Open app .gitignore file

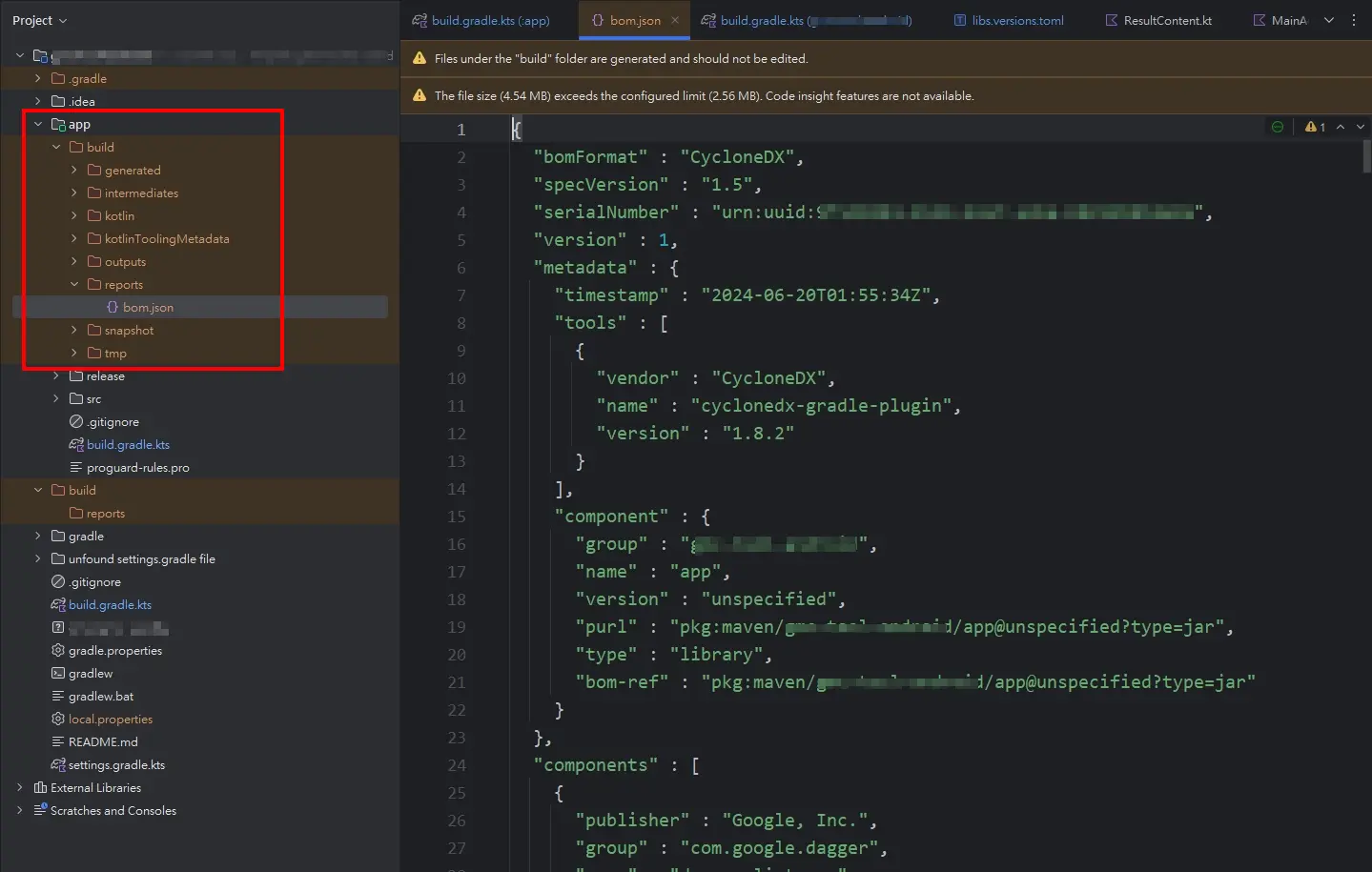pyautogui.click(x=113, y=421)
